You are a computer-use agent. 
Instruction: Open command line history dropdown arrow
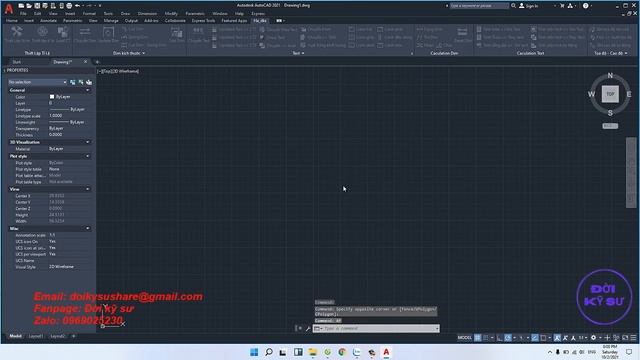click(437, 329)
